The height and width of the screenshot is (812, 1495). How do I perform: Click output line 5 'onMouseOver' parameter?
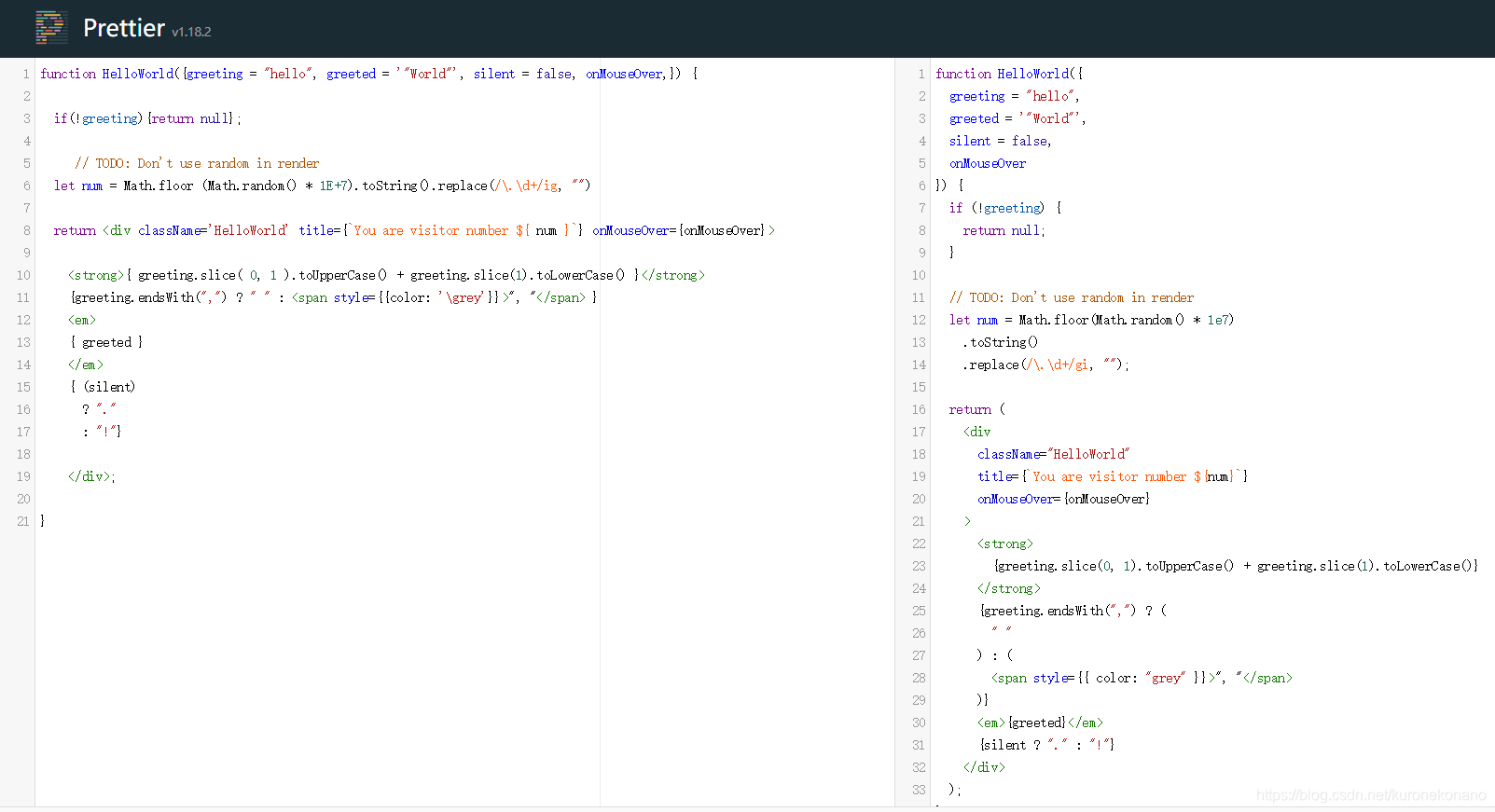point(988,163)
